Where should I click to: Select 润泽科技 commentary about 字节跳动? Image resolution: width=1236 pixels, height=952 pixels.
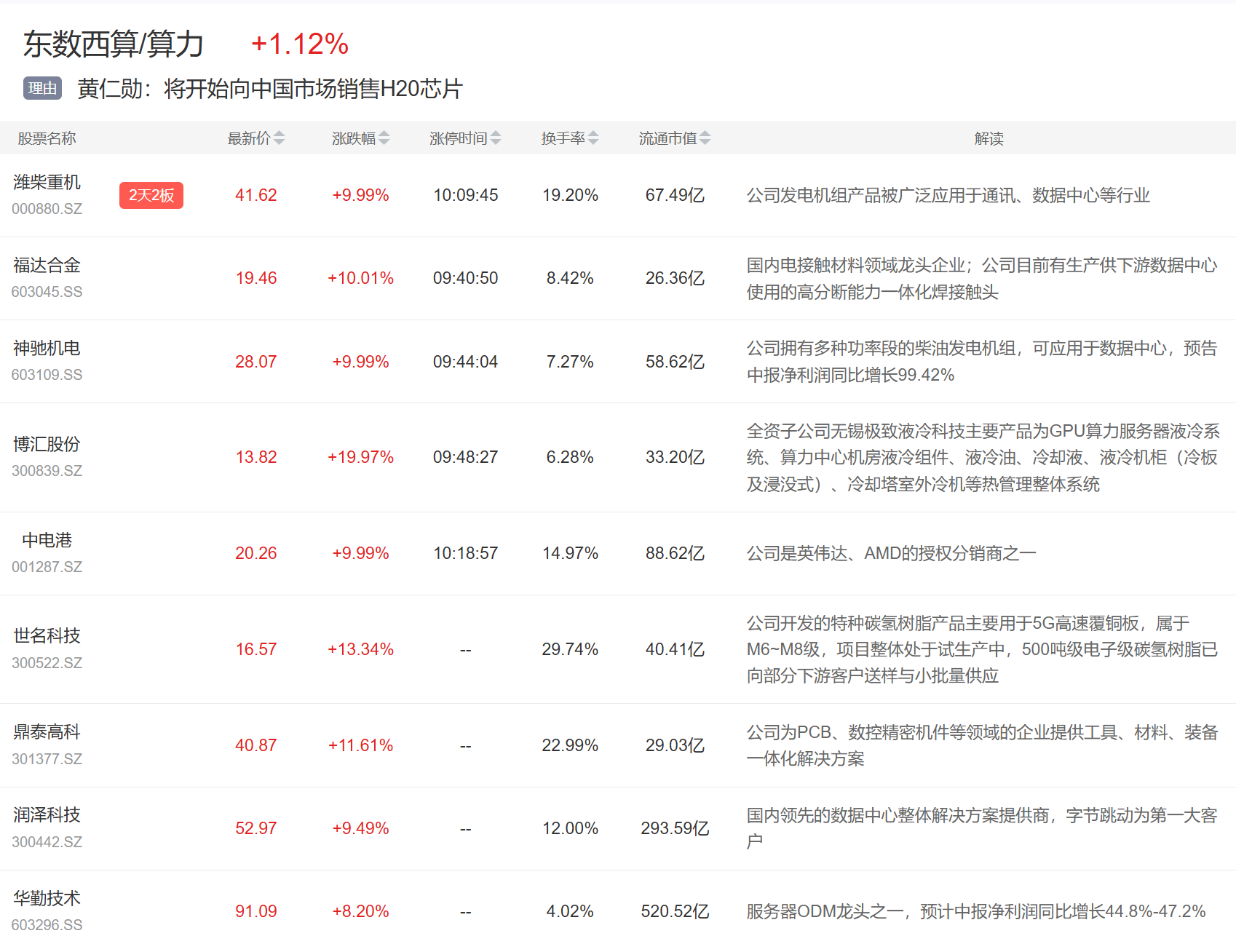(x=982, y=828)
